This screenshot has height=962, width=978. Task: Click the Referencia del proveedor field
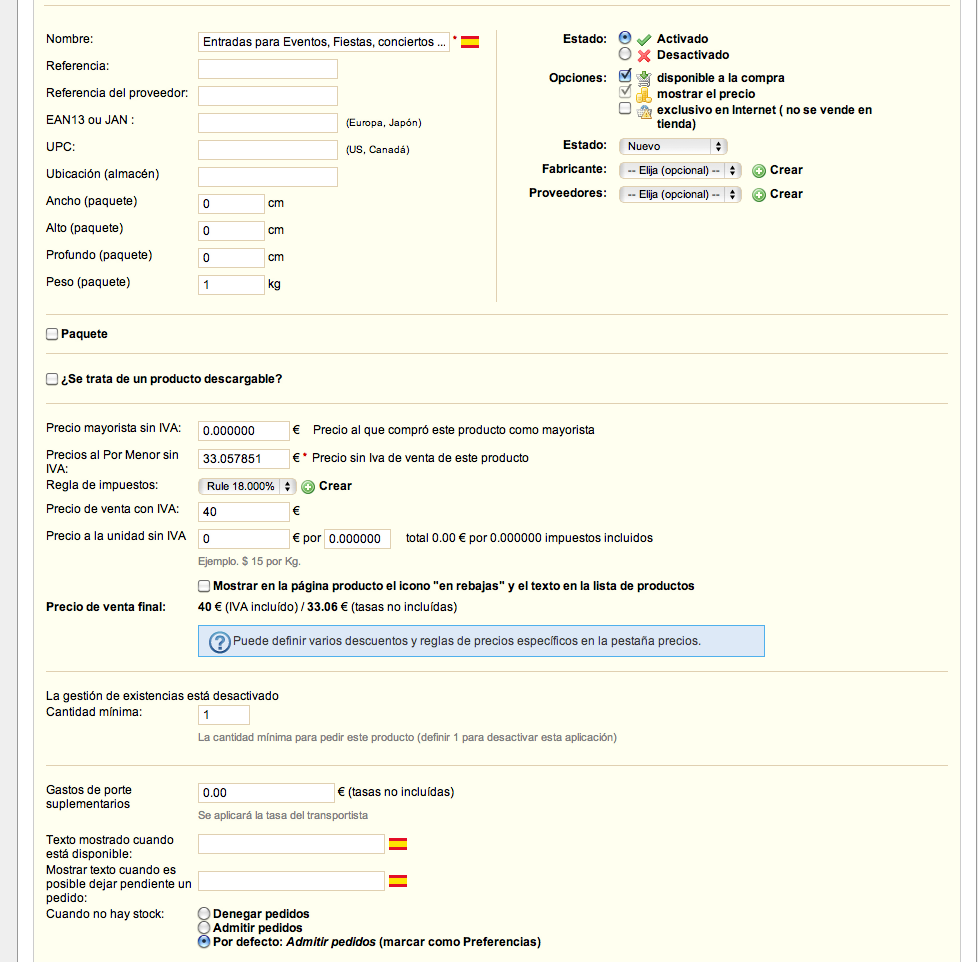pos(268,95)
